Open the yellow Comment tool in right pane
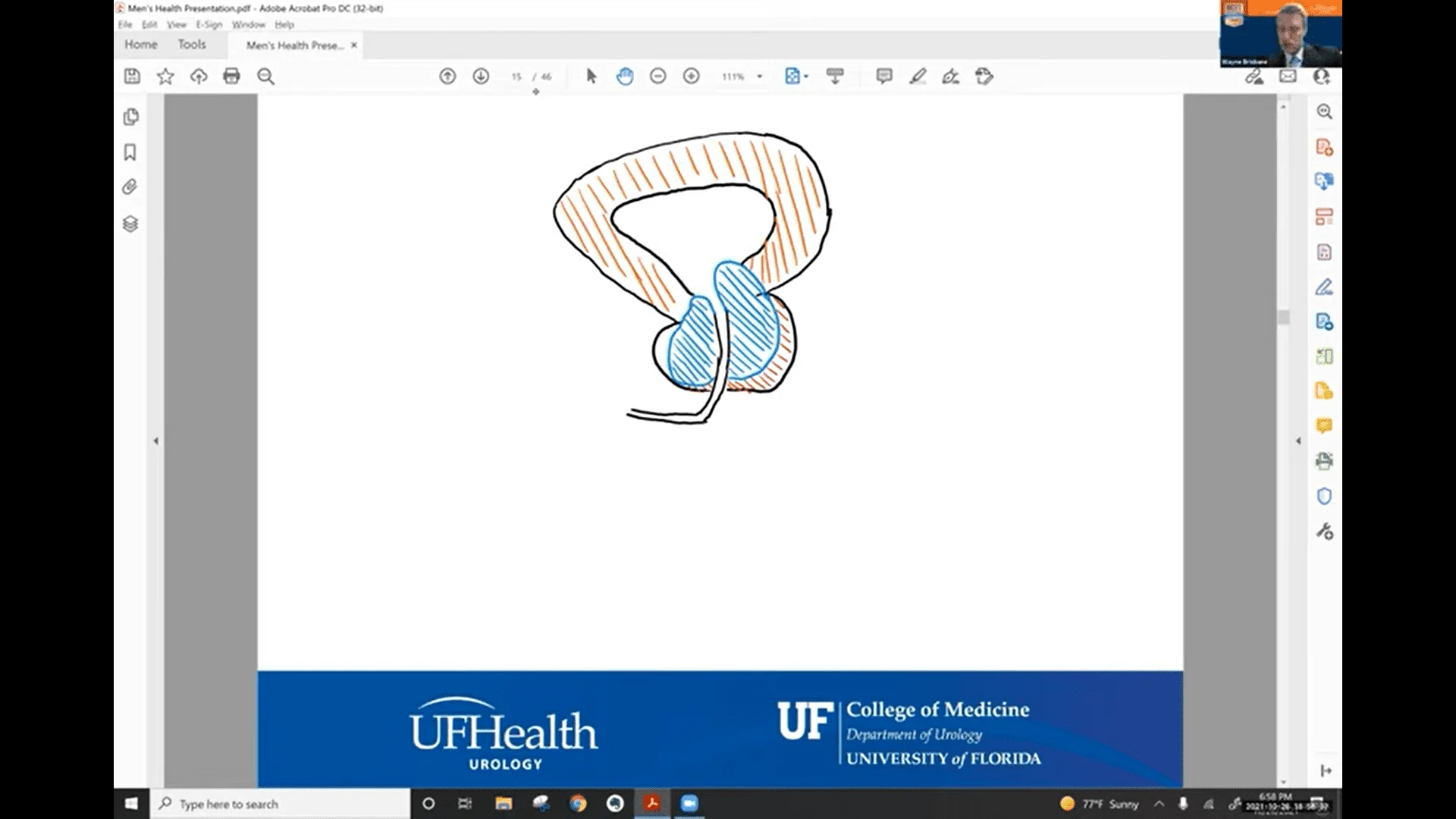This screenshot has width=1456, height=819. (x=1324, y=426)
